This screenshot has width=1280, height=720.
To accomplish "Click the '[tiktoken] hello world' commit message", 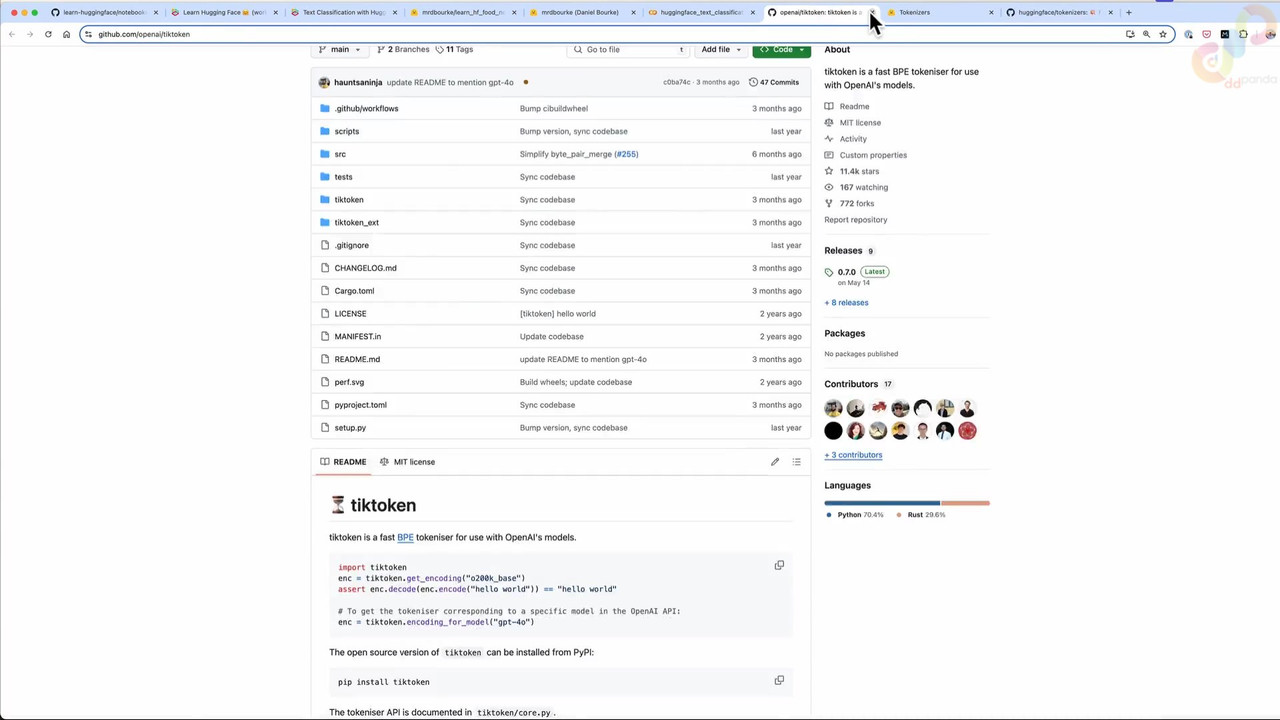I will (x=557, y=314).
